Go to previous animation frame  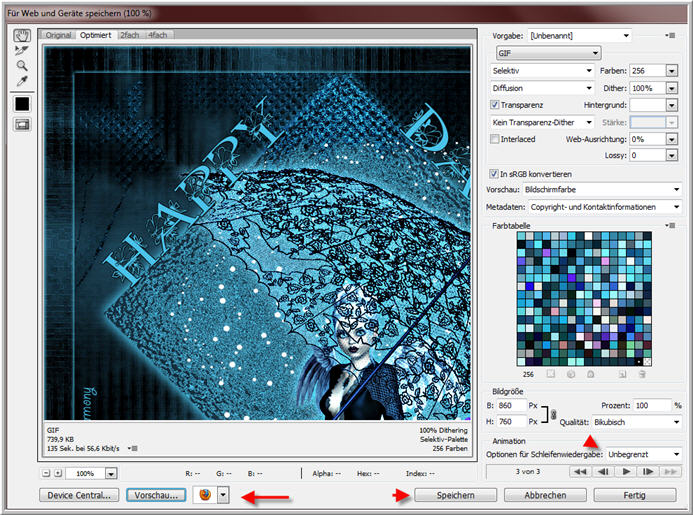(x=603, y=472)
